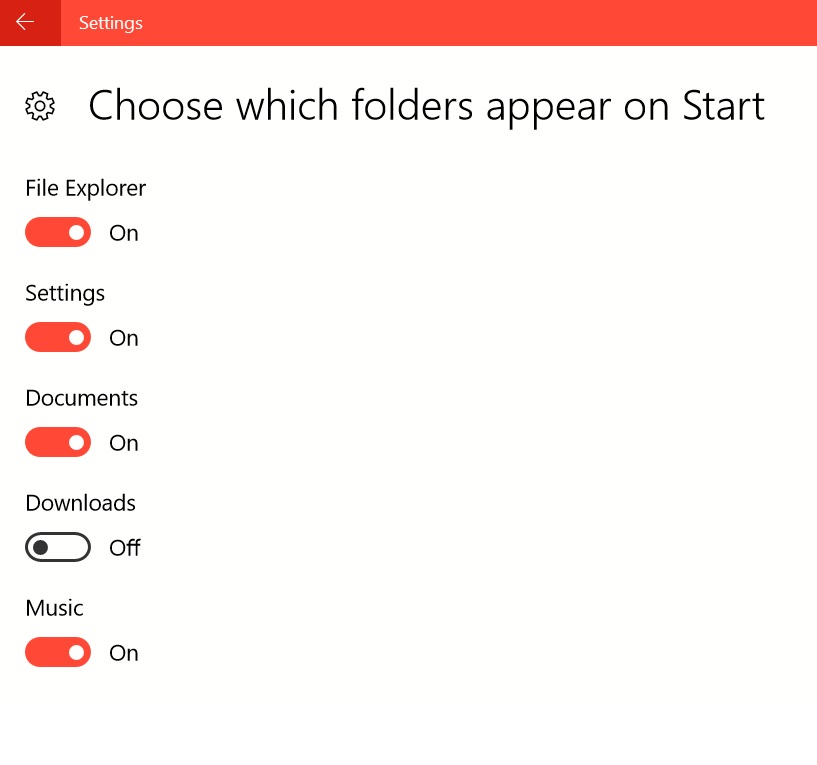Screen dimensions: 817x765
Task: Click the On text beside Documents toggle
Action: [124, 443]
